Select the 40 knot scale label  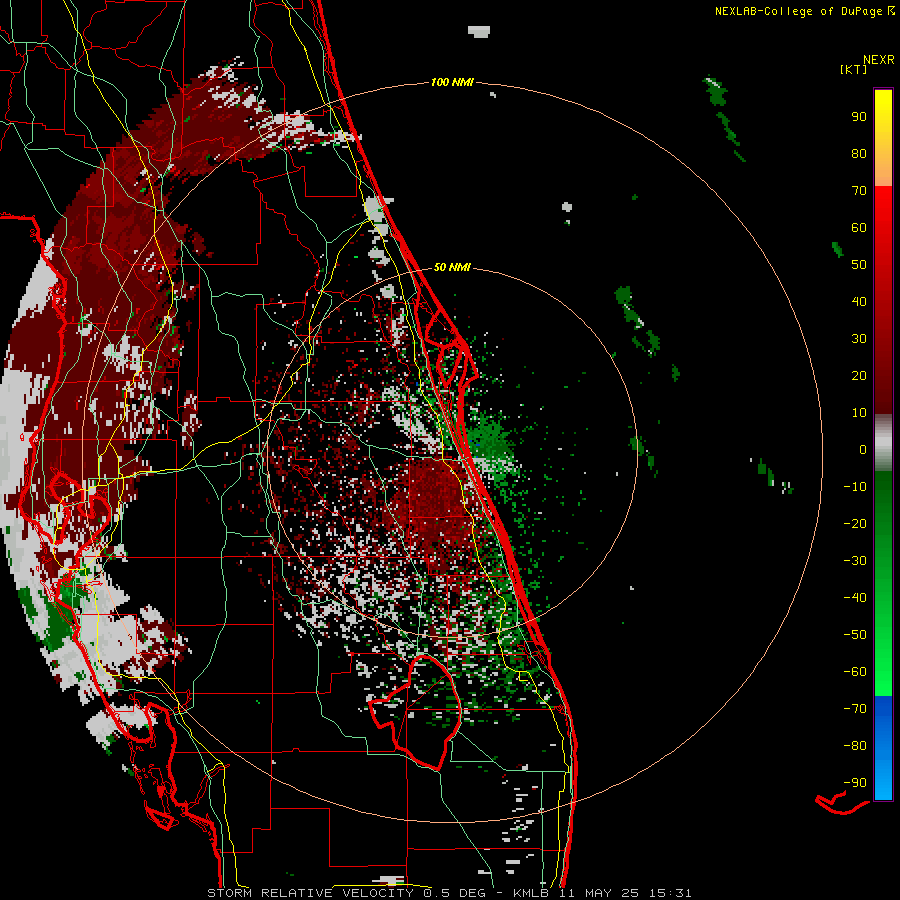[x=859, y=301]
